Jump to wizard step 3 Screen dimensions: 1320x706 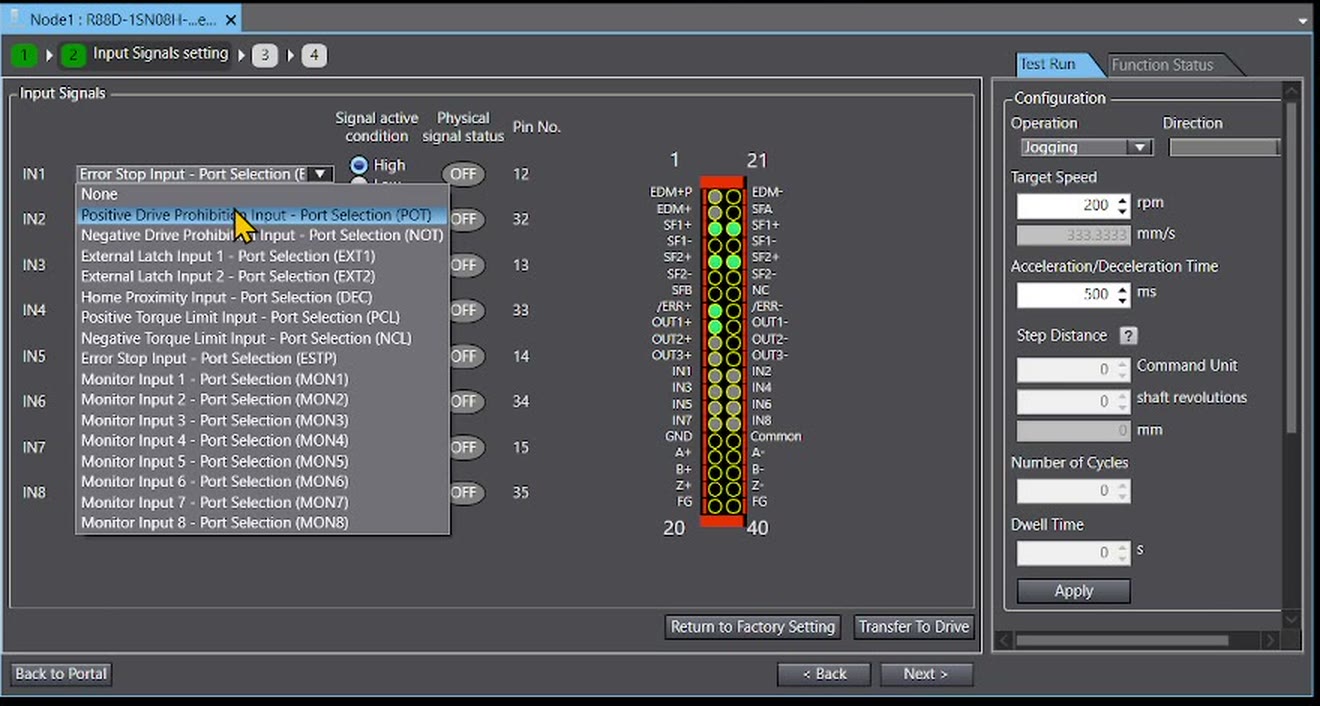(x=264, y=55)
